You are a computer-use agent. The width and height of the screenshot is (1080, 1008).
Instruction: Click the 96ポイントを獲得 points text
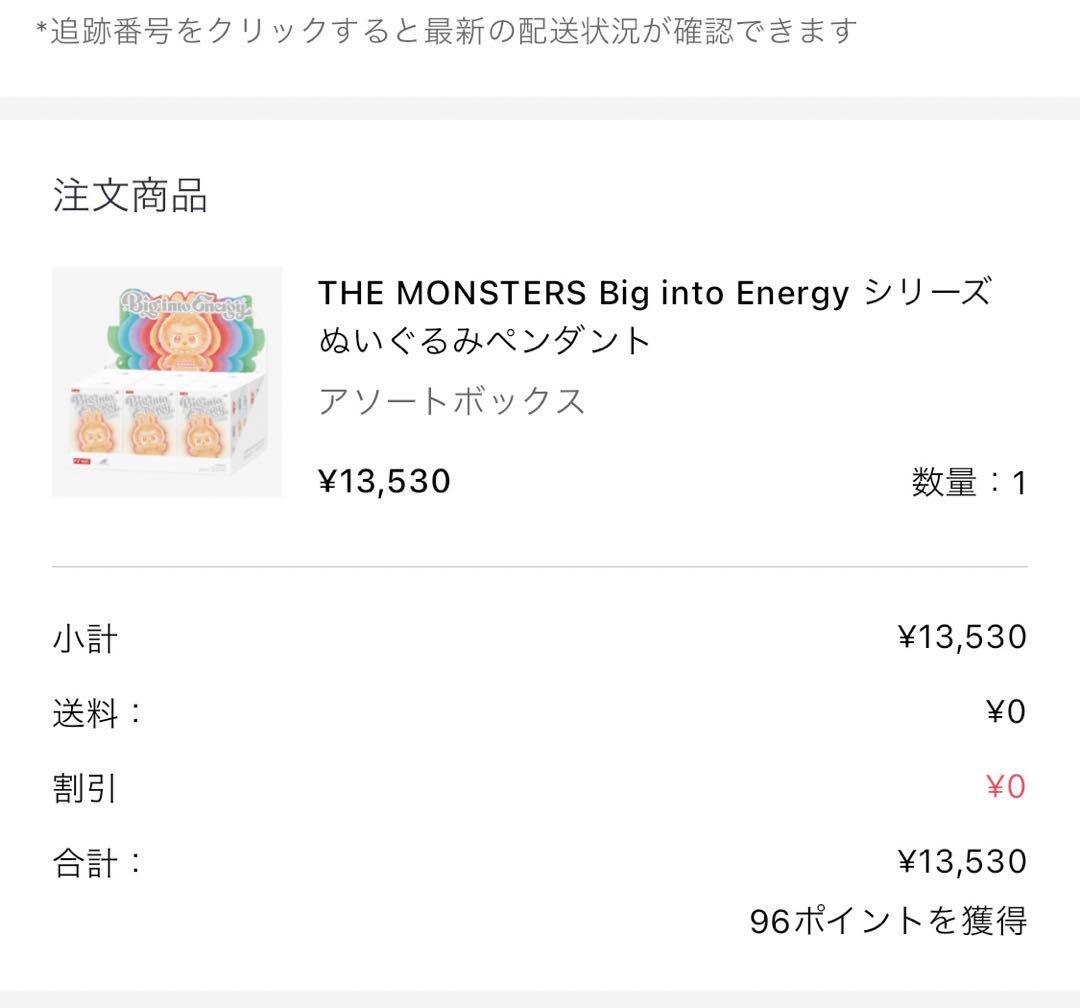pos(888,921)
